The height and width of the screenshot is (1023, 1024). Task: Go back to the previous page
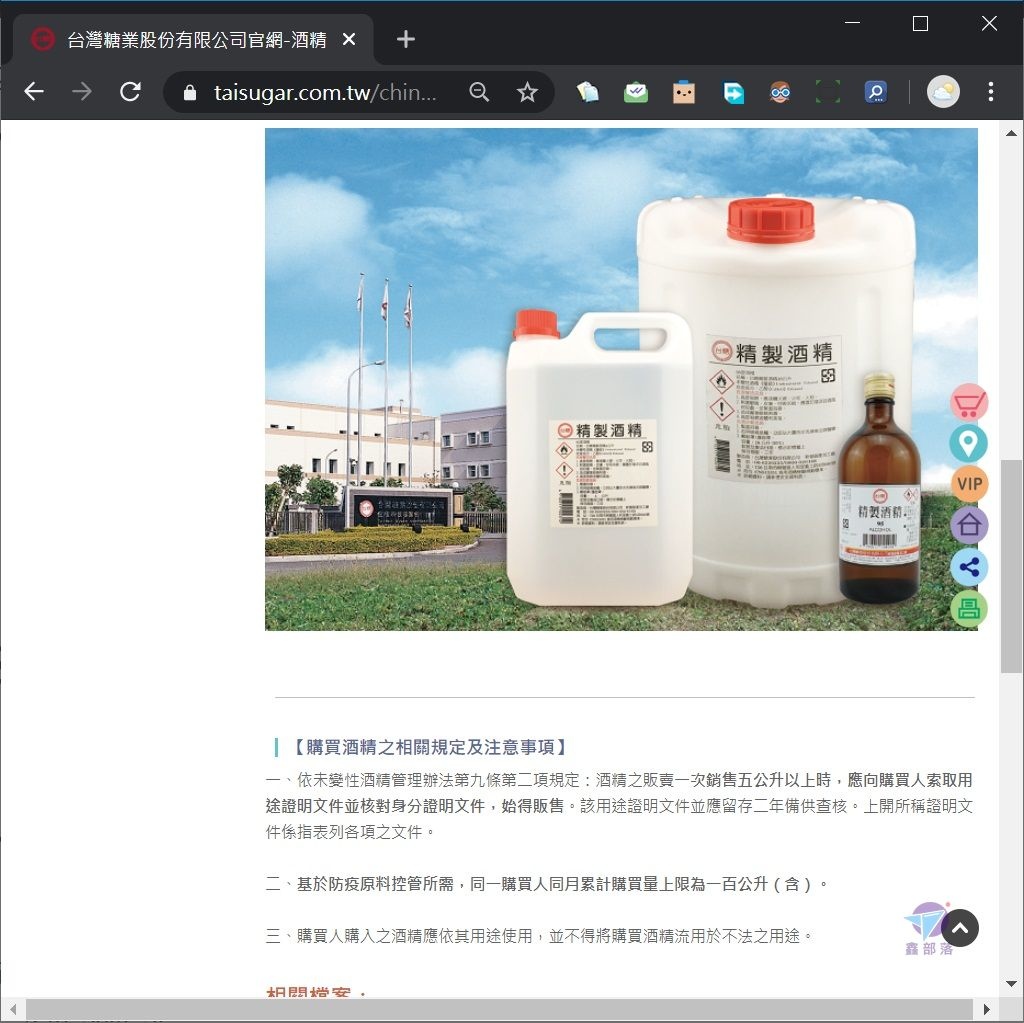click(x=34, y=92)
